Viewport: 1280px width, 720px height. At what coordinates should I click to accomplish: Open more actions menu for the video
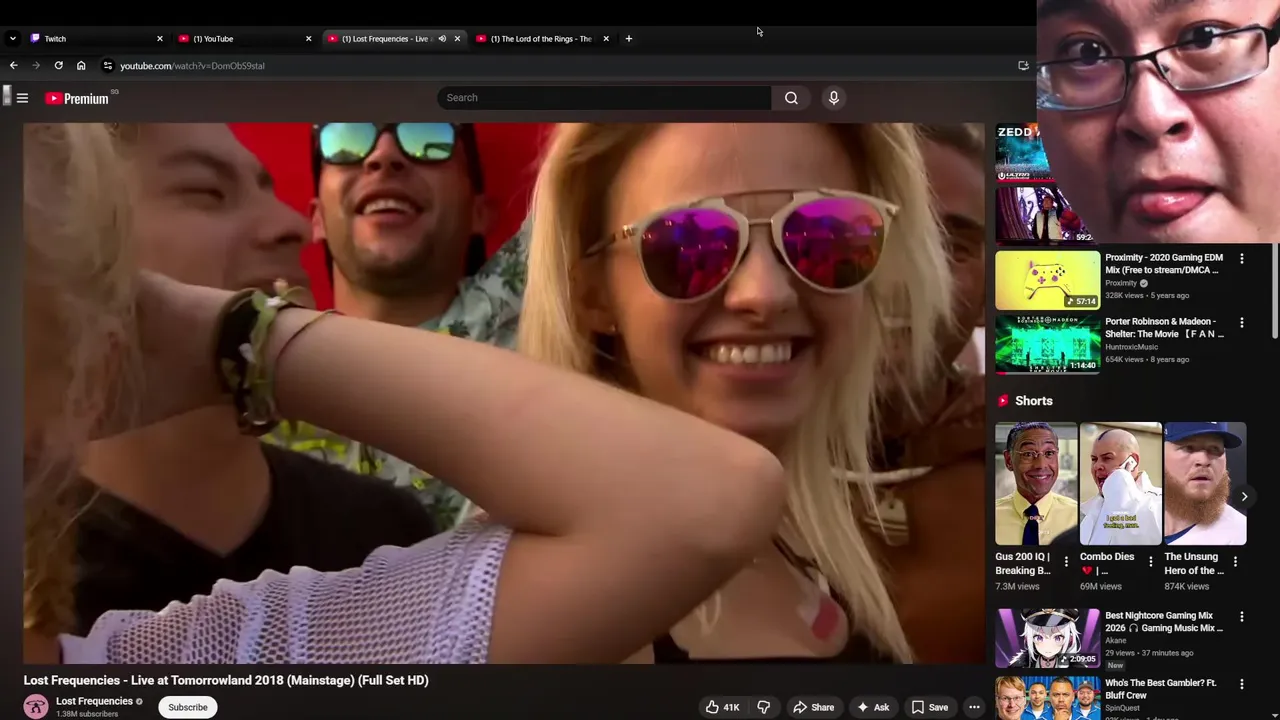point(974,707)
